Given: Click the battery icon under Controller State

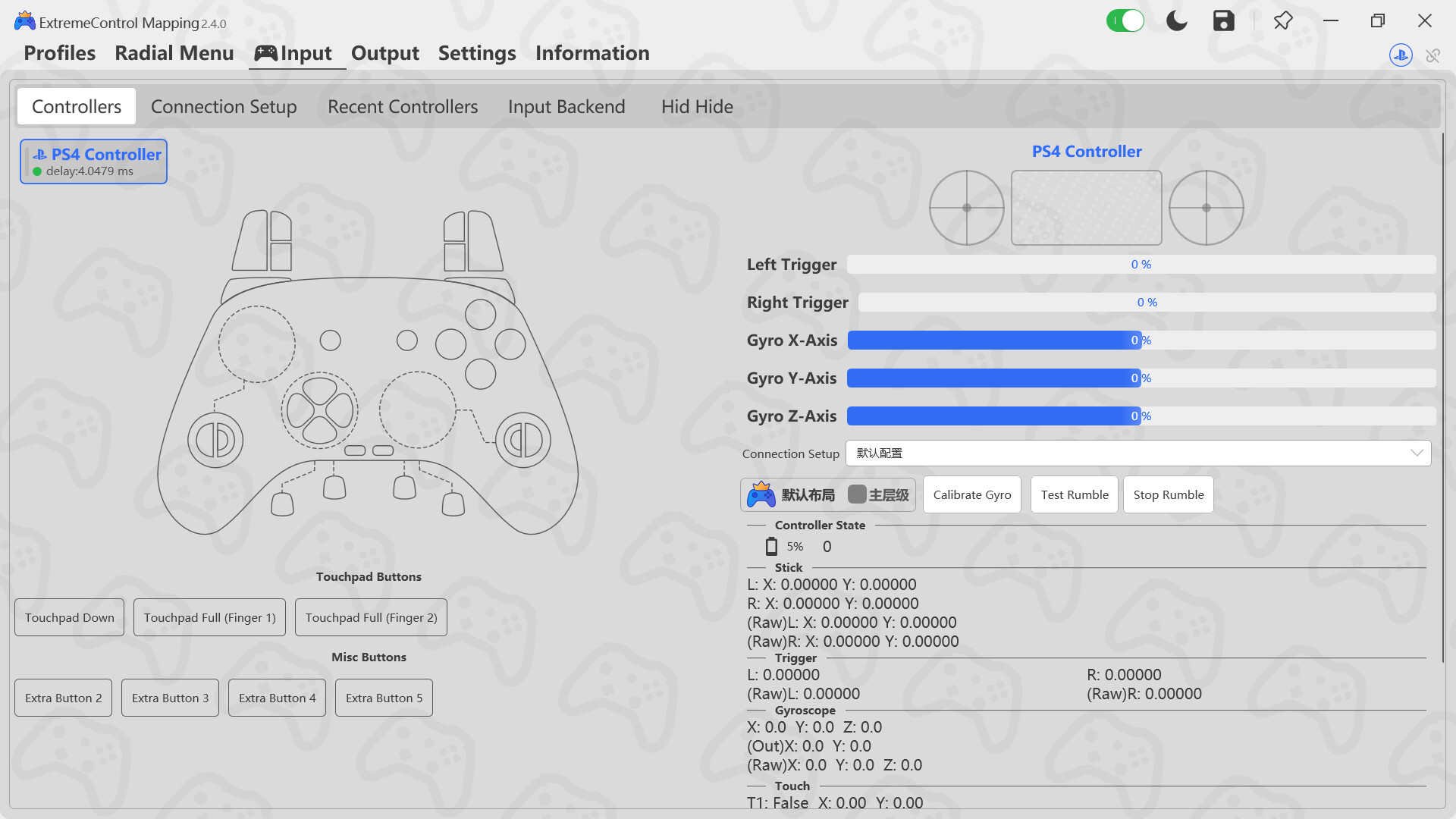Looking at the screenshot, I should [x=772, y=546].
